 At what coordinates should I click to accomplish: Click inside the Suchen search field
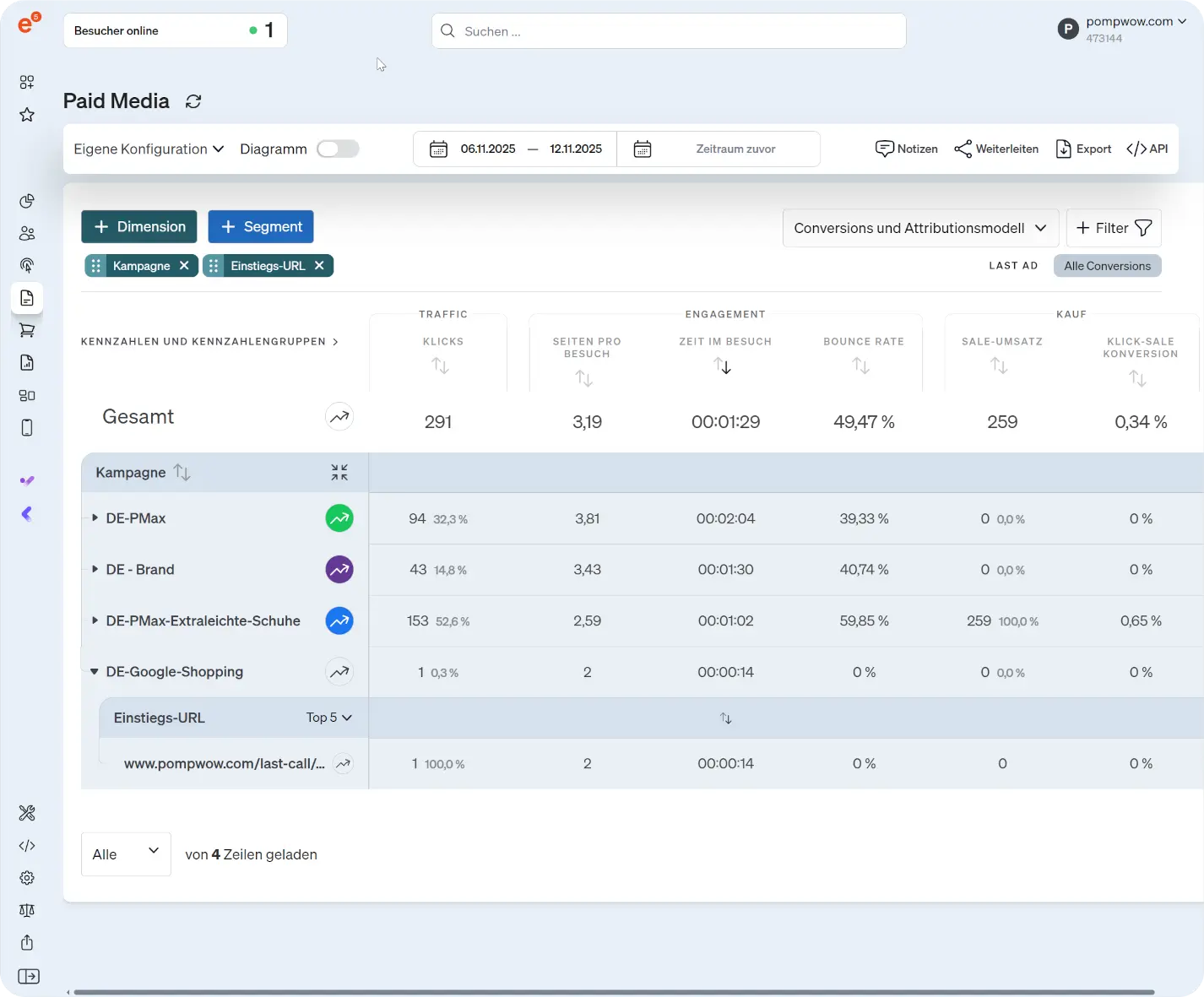coord(669,30)
